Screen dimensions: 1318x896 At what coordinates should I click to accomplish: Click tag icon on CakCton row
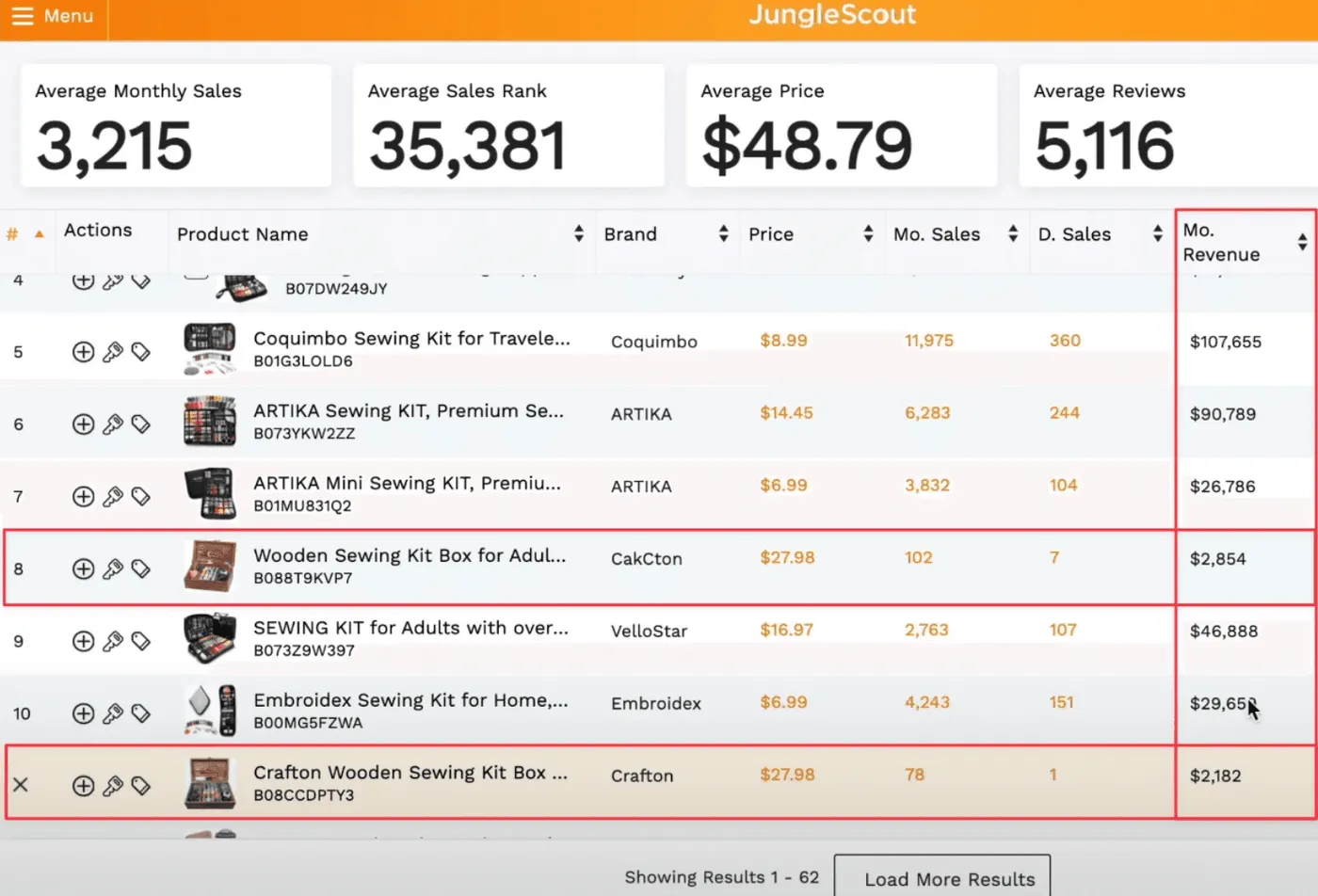pos(141,569)
